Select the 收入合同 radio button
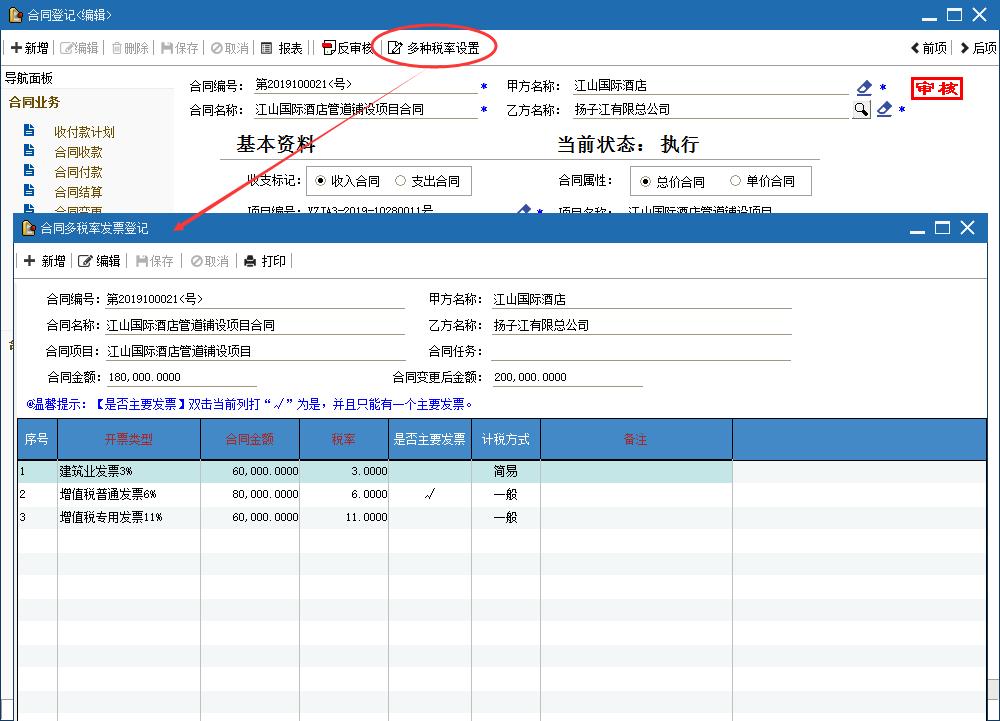This screenshot has width=1000, height=721. (321, 181)
